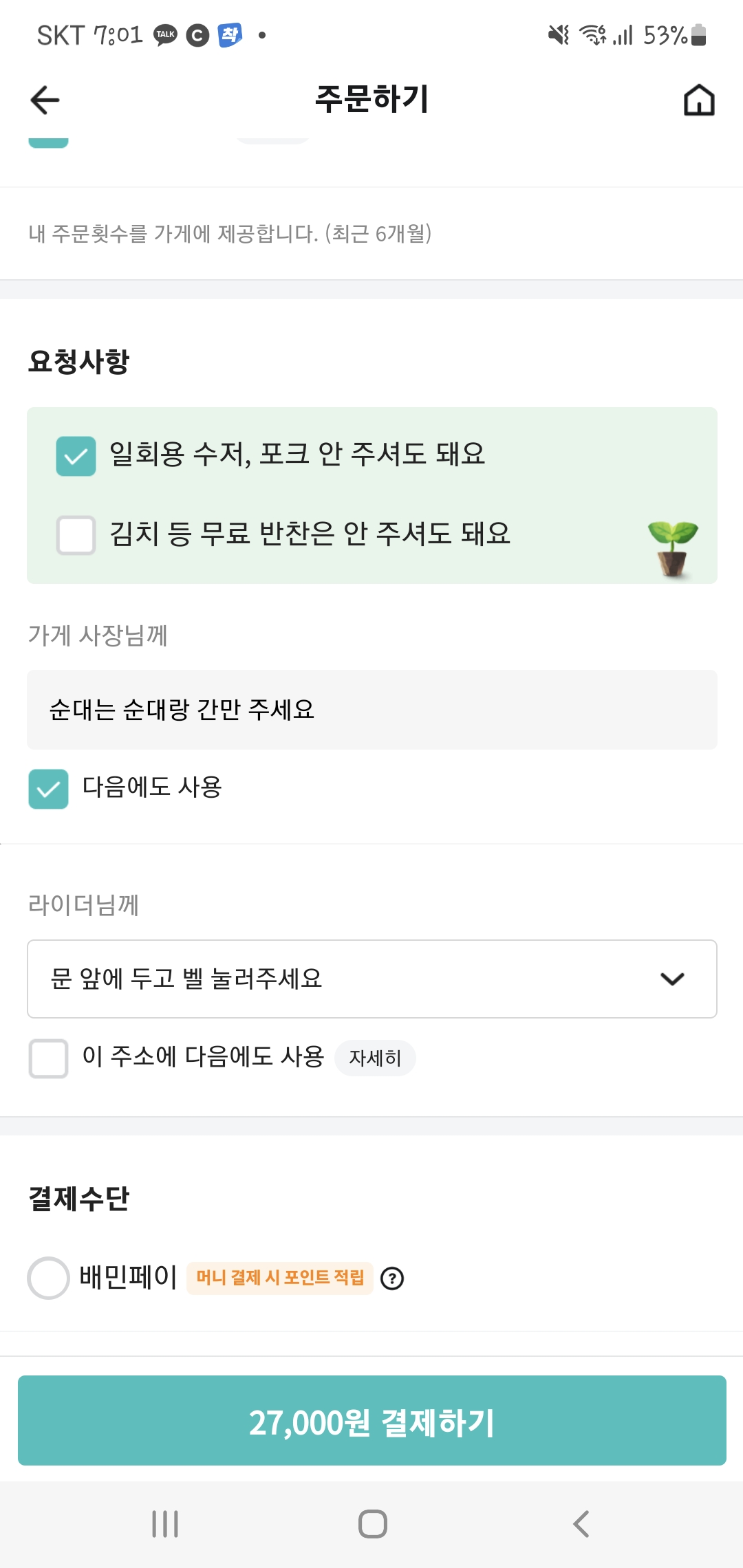Screen dimensions: 743x1568
Task: Go to home via the house icon
Action: tap(699, 100)
